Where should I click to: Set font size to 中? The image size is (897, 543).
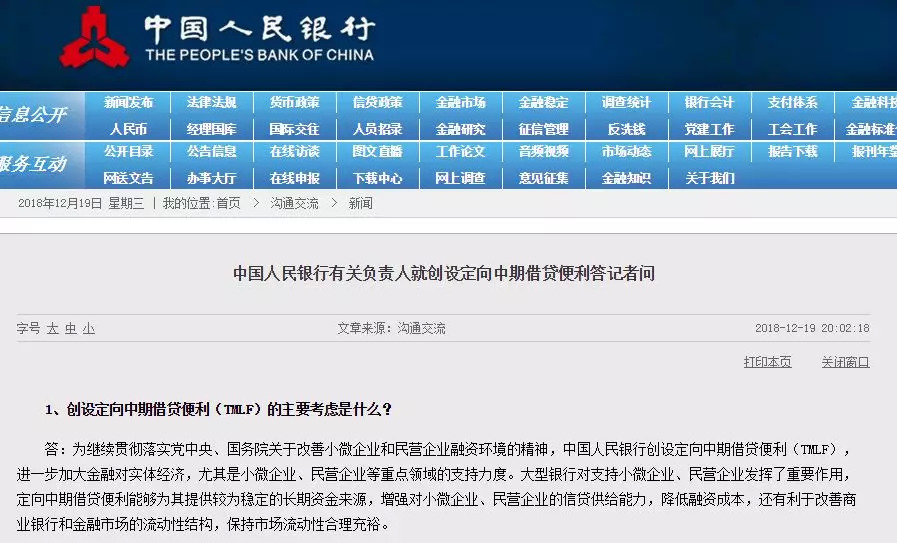pos(71,328)
